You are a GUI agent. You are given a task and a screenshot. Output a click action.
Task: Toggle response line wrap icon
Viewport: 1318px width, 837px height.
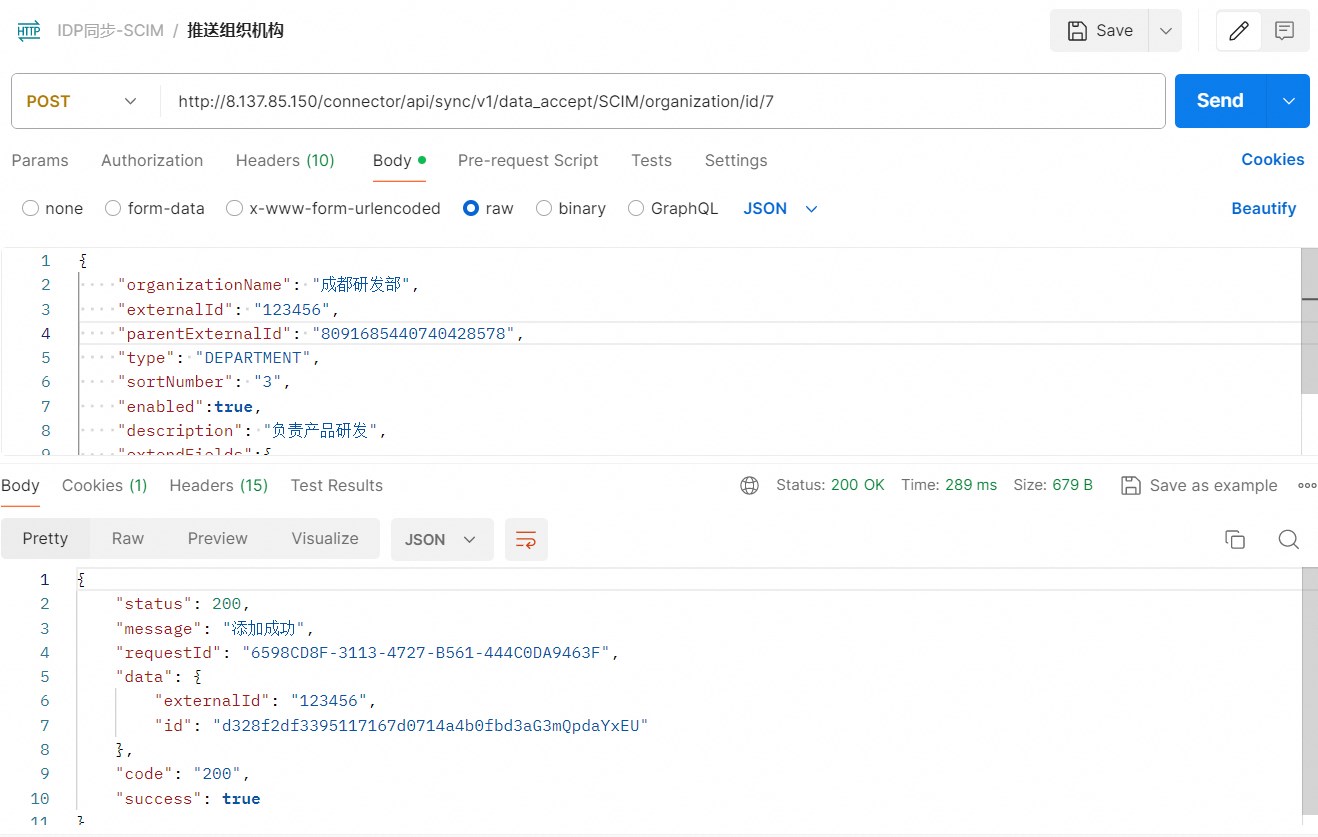click(526, 540)
